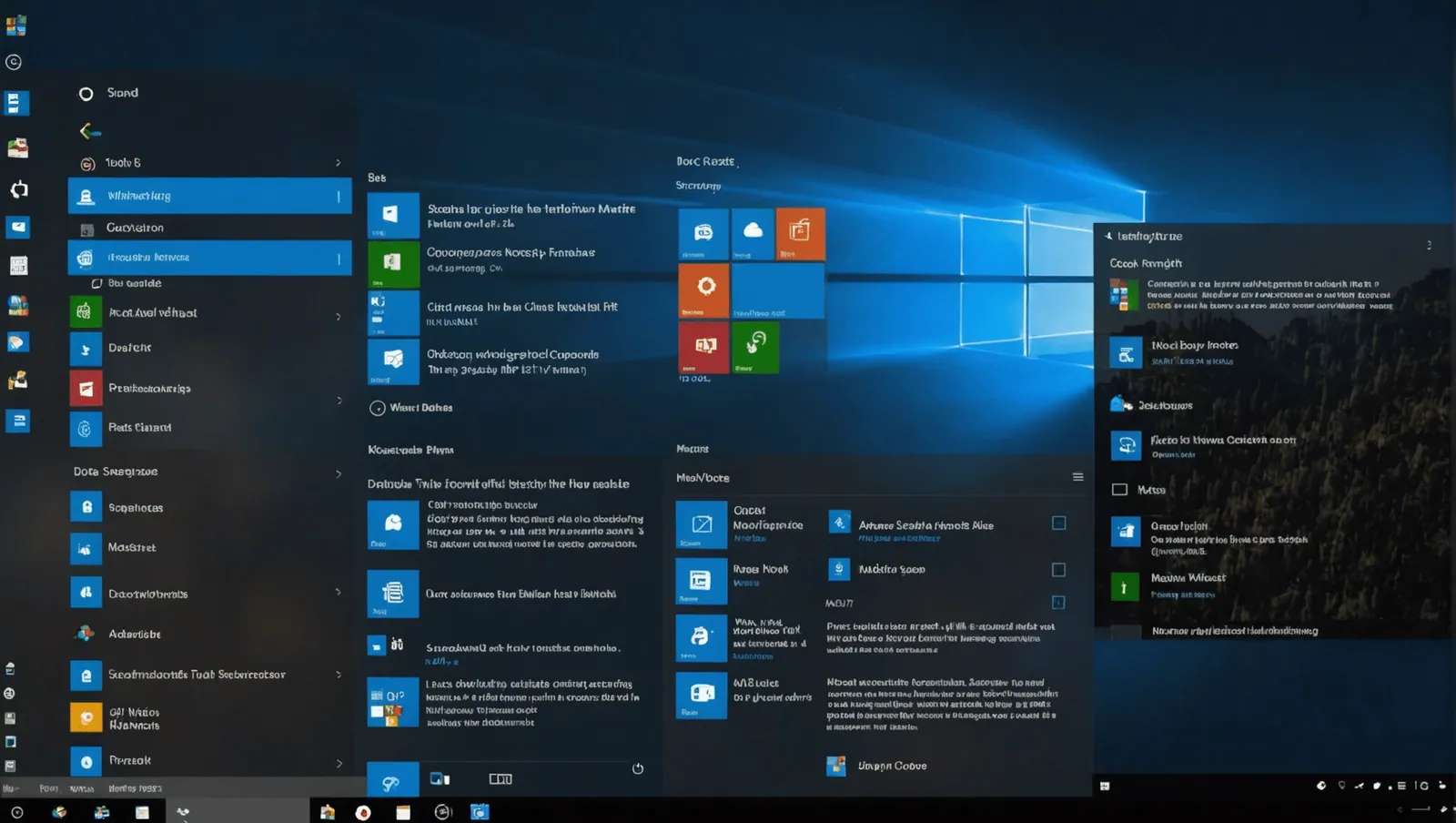
Task: Open the "Dœletbuwos" entry in the right panel
Action: (1165, 405)
